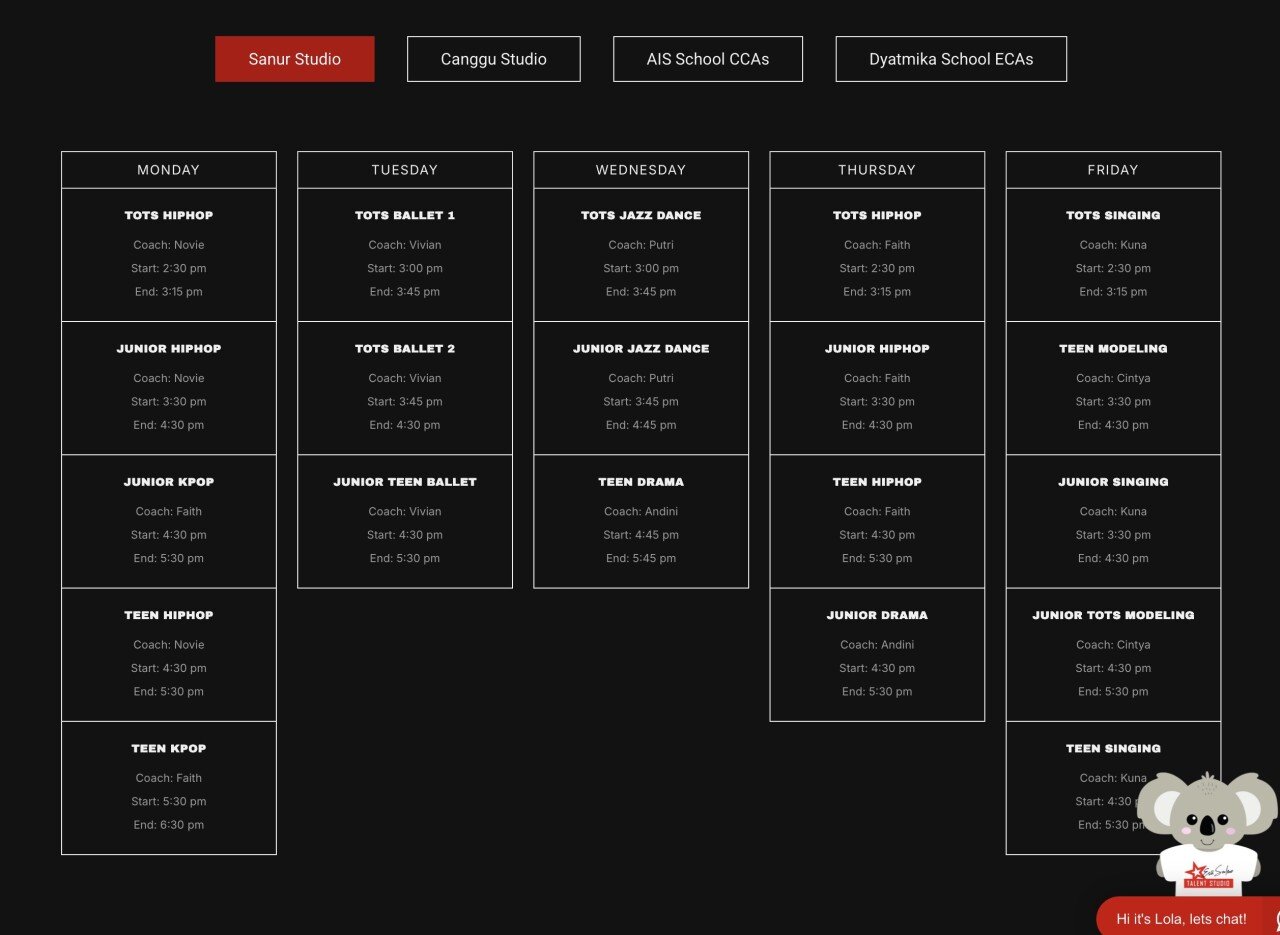The width and height of the screenshot is (1280, 935).
Task: Click Coach: Vivian under TOTS BALLET 1
Action: coord(405,245)
